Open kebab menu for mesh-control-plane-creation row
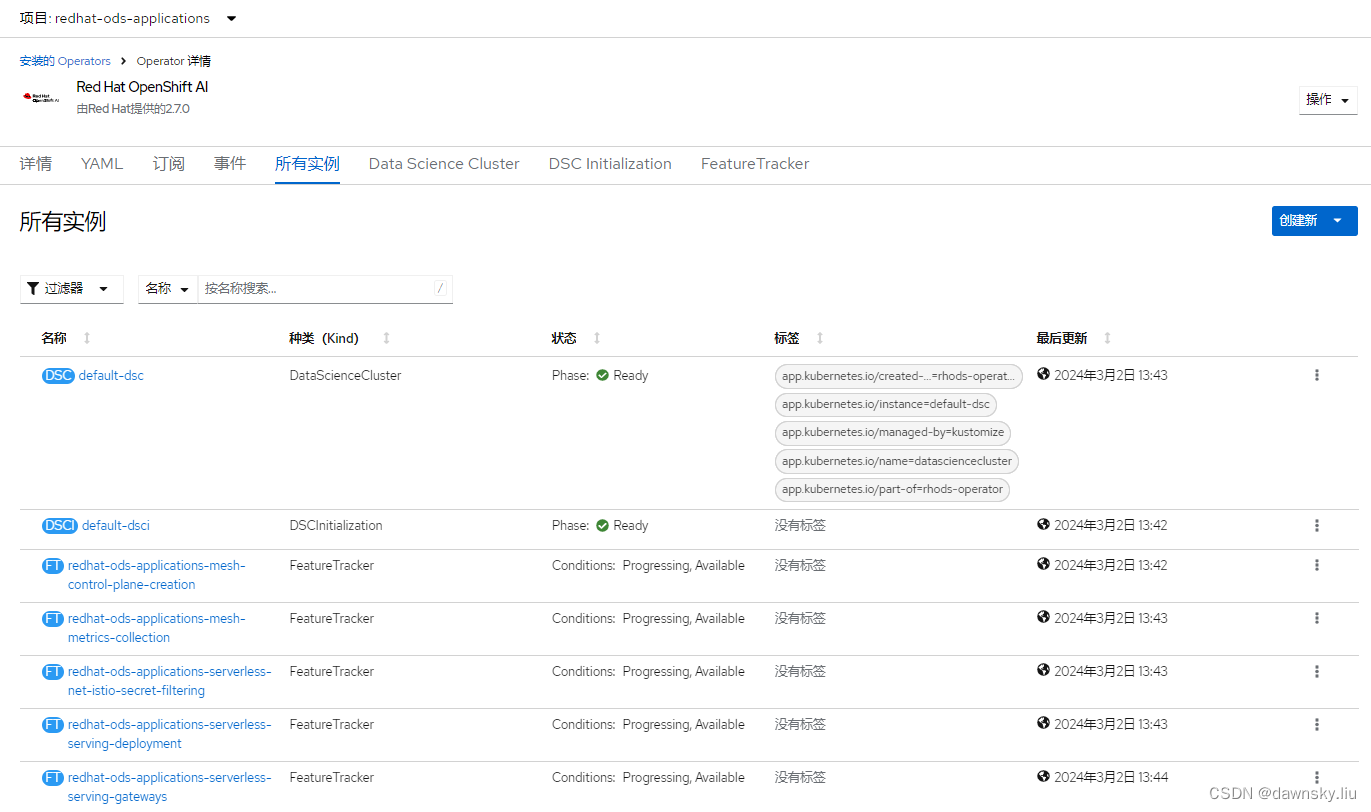Viewport: 1371px width, 812px height. coord(1317,565)
